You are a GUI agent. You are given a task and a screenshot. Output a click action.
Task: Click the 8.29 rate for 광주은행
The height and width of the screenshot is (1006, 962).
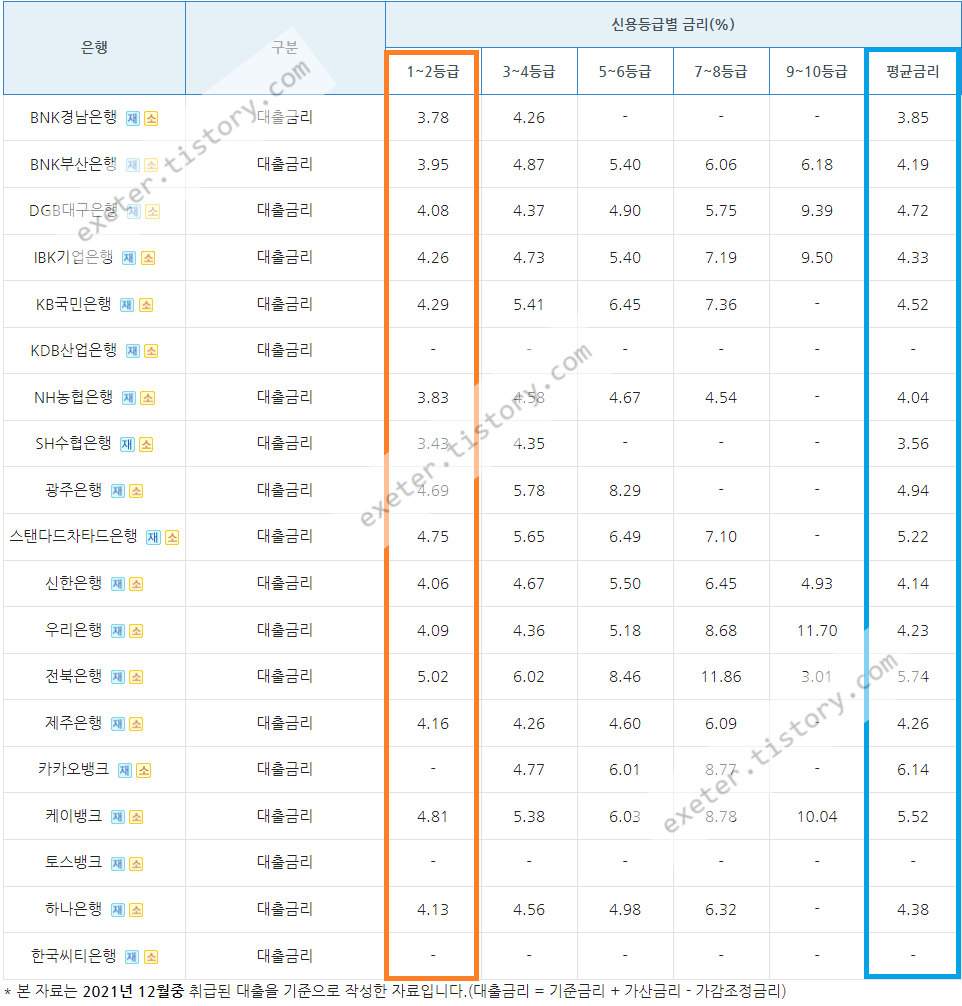point(625,491)
